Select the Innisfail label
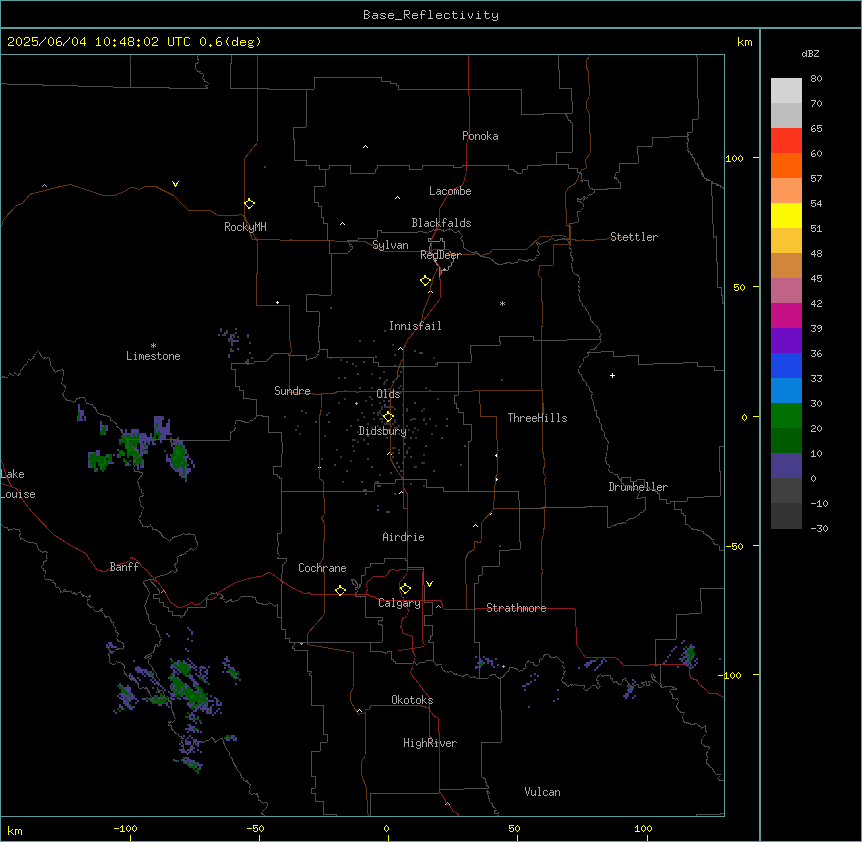The image size is (862, 842). (415, 326)
